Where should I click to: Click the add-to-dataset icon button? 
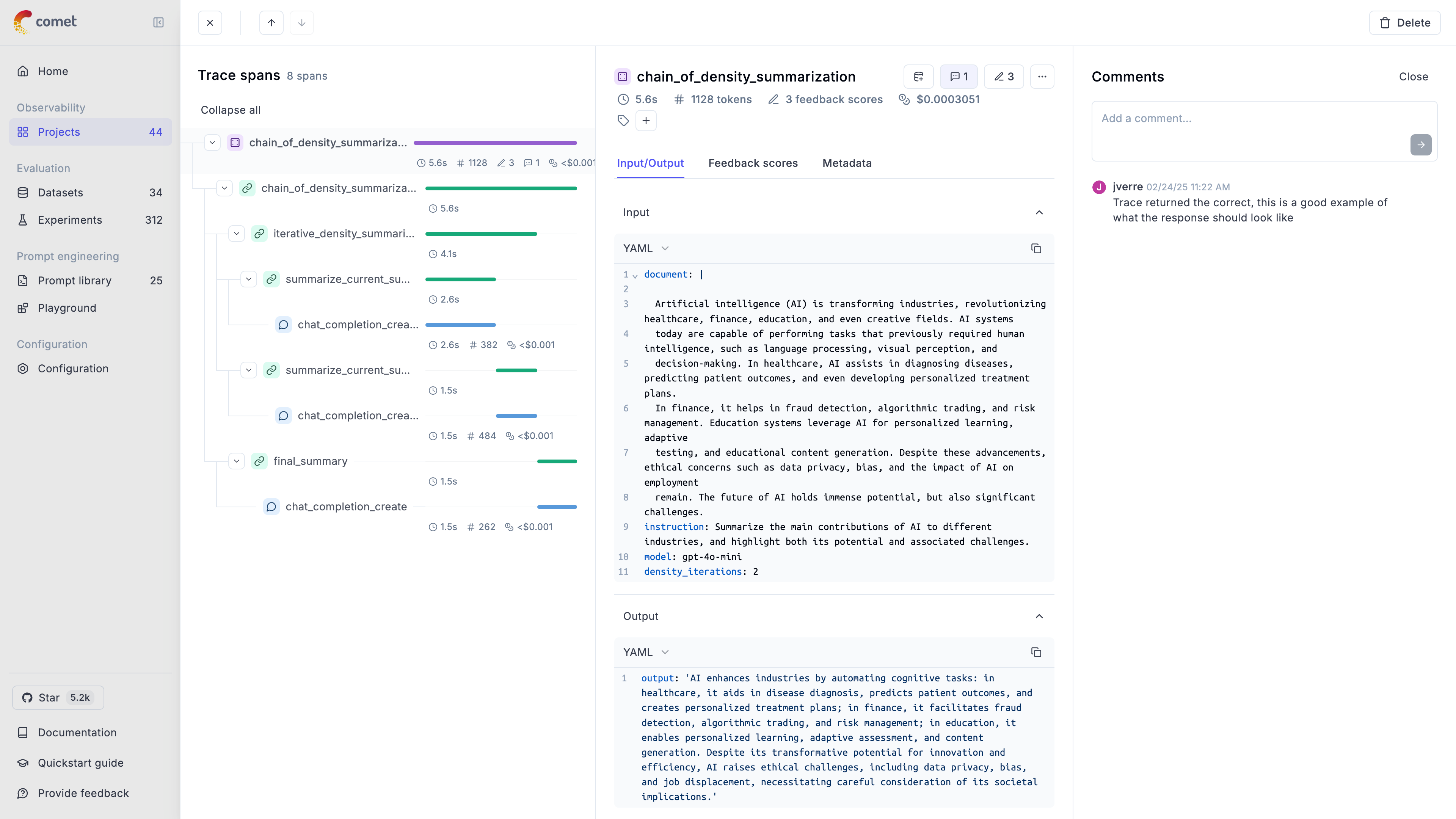(918, 76)
